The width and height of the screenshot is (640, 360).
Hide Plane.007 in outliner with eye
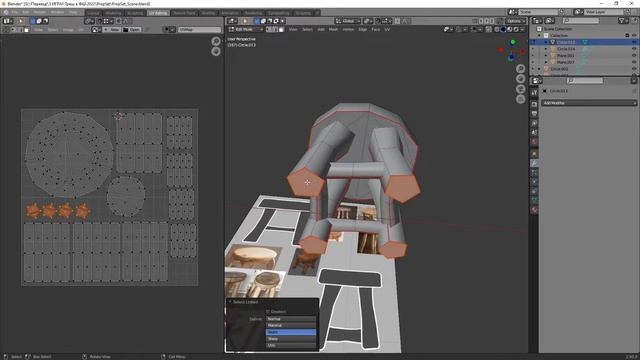[x=634, y=62]
